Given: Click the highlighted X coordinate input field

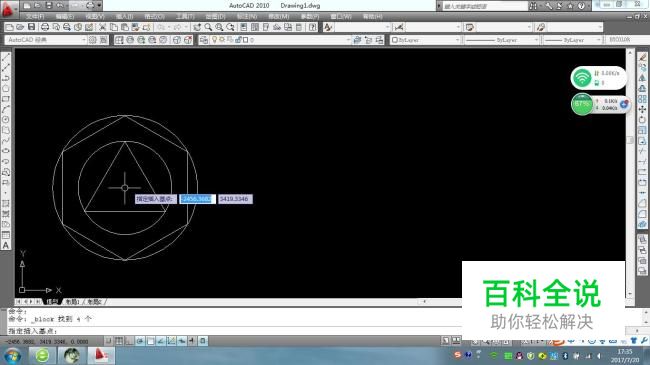Looking at the screenshot, I should pos(197,199).
